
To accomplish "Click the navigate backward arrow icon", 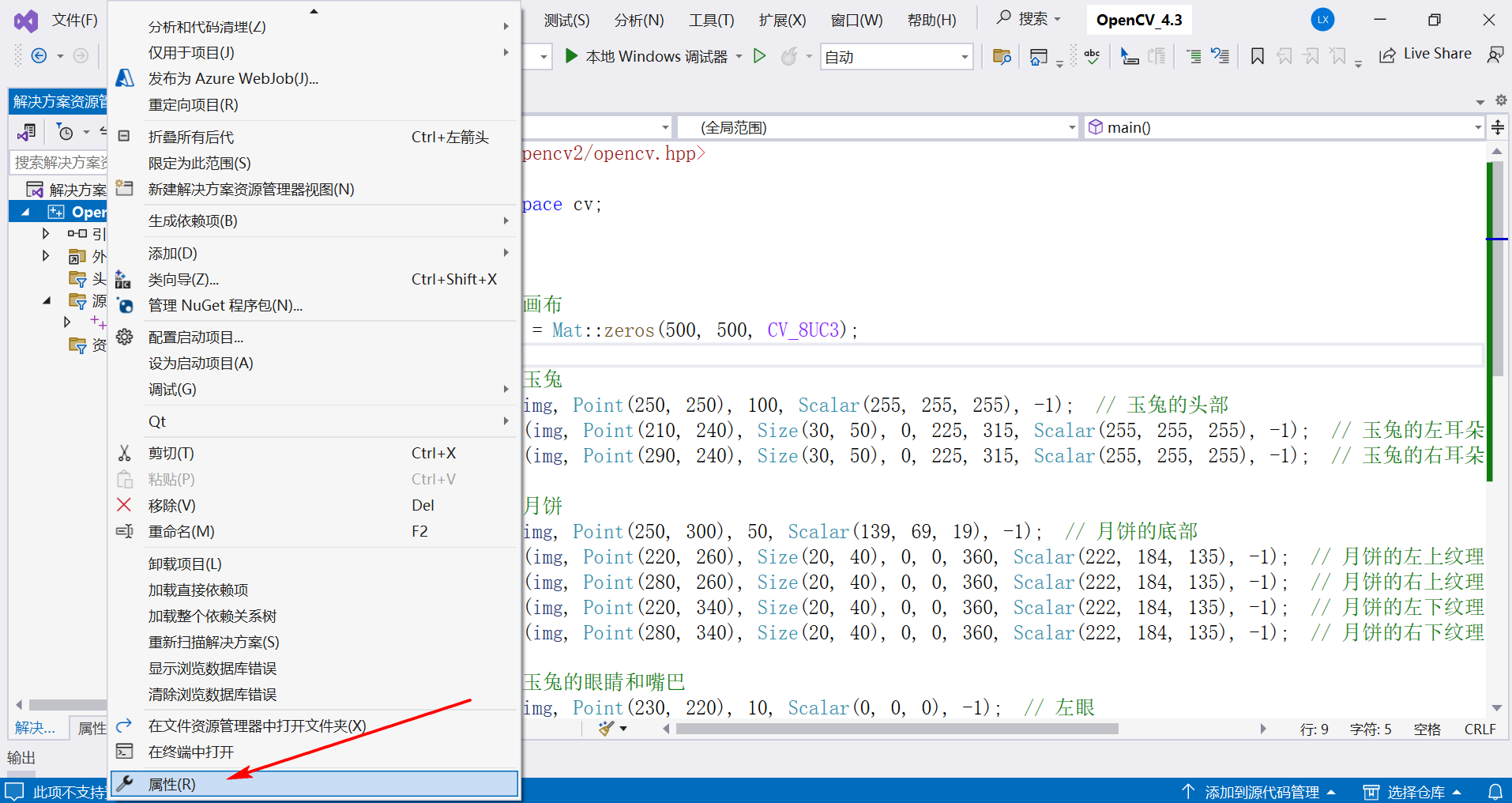I will pos(39,55).
